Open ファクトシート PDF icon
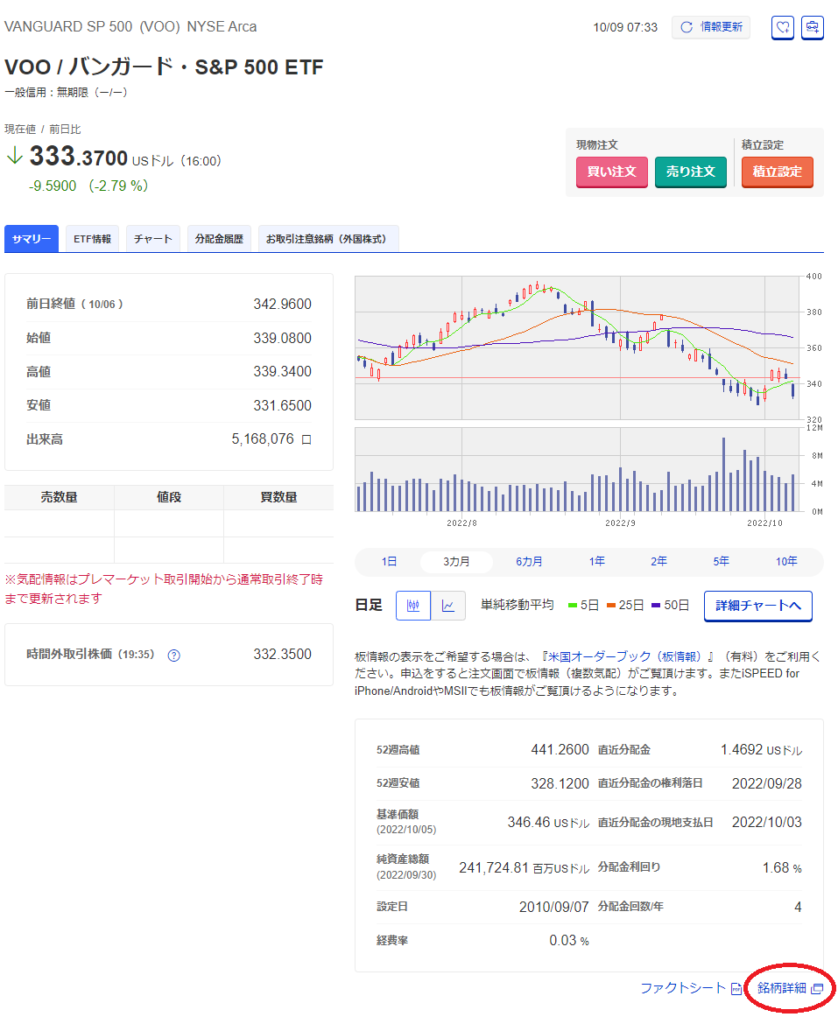The image size is (838, 1024). click(735, 989)
